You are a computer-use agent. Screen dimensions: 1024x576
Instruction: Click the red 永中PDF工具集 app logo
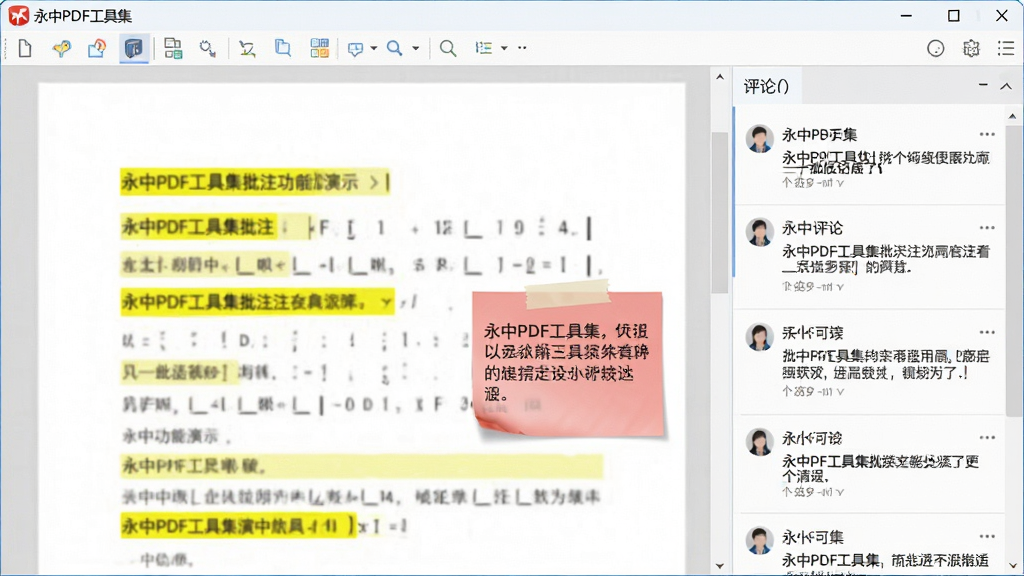point(18,16)
